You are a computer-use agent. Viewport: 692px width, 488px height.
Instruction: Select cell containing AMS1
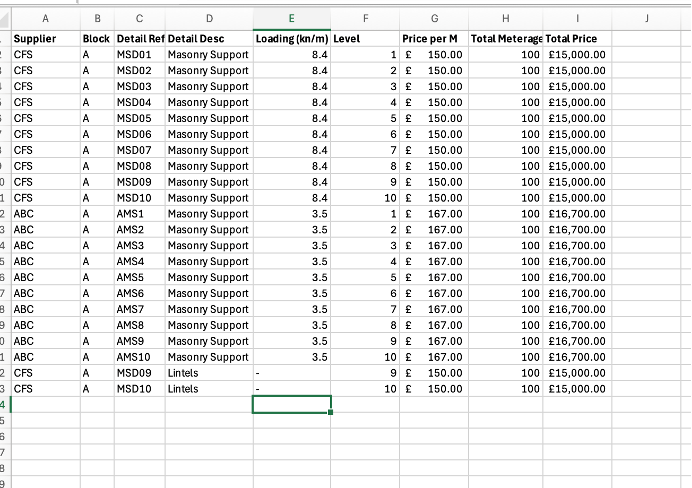pos(140,214)
